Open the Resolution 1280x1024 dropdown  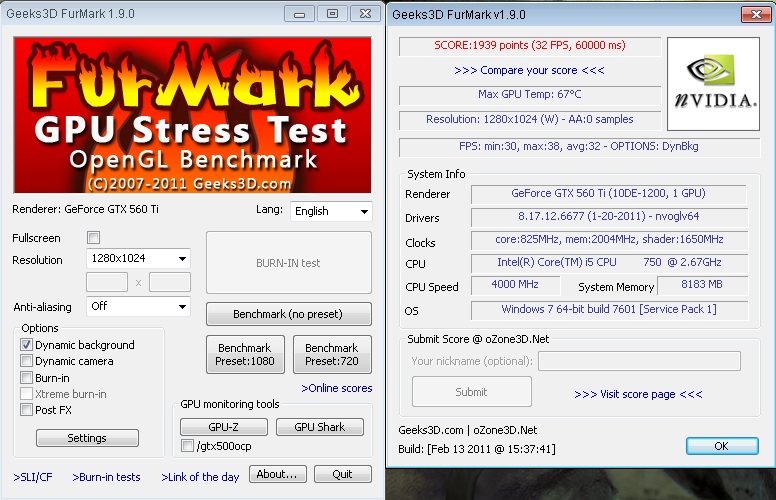(x=138, y=258)
